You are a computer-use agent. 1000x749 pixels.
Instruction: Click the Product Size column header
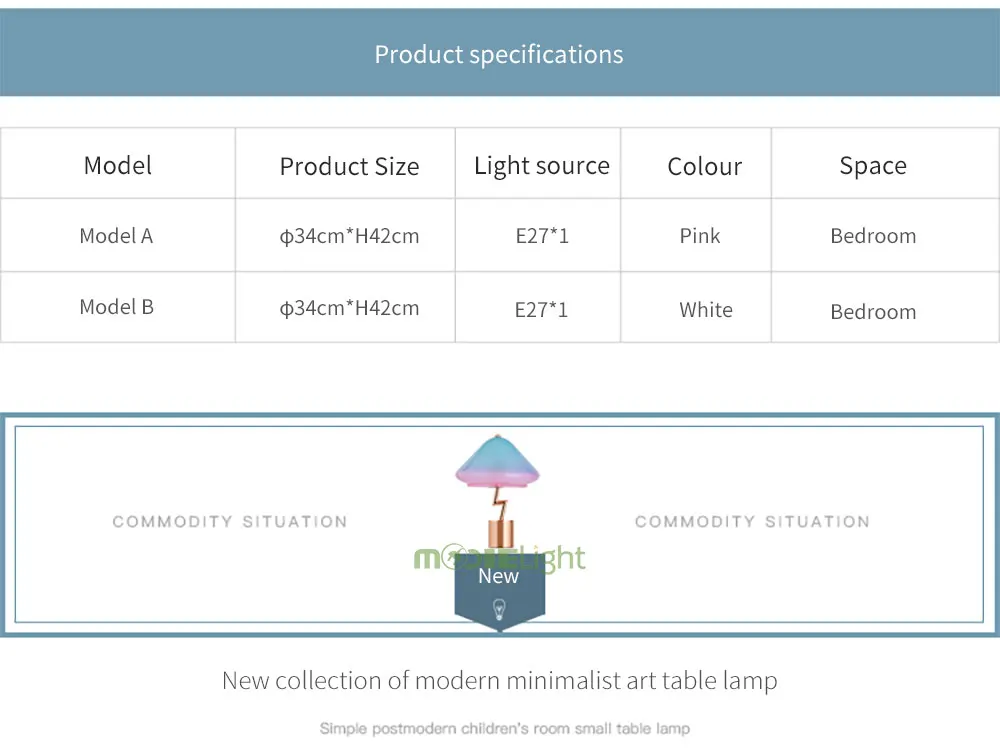click(349, 167)
